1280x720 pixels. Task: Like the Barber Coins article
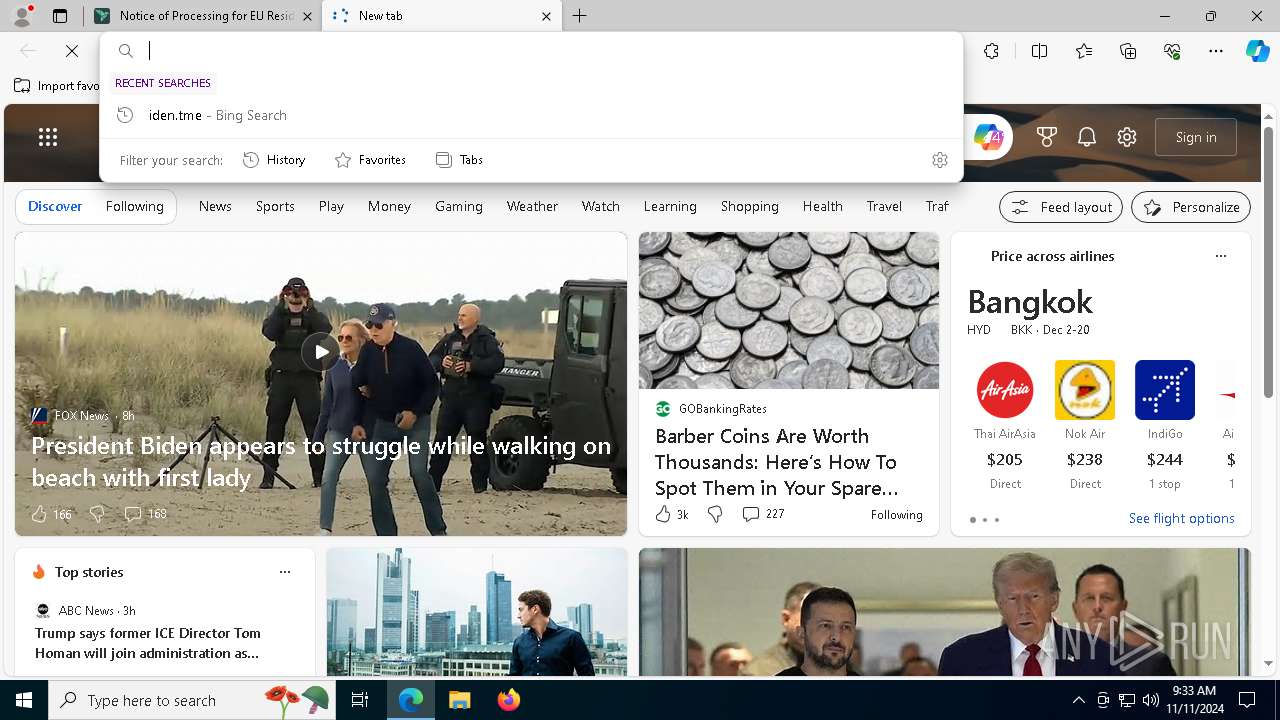672,514
